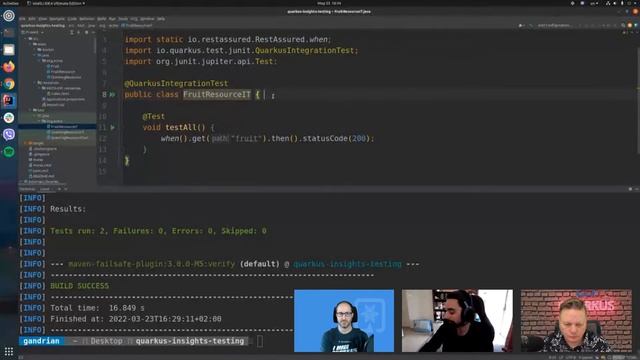Hide the Project tool window
The width and height of the screenshot is (640, 360).
[93, 32]
